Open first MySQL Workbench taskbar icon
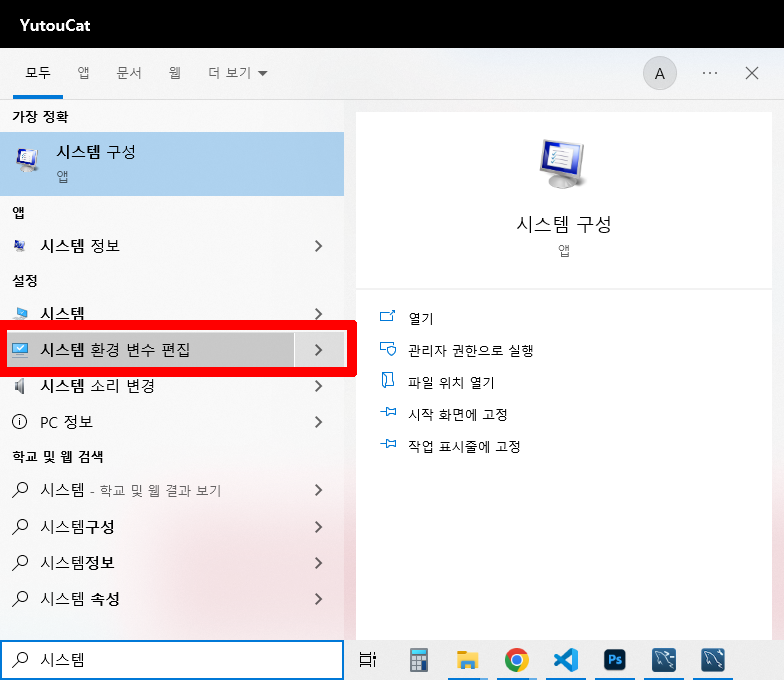 coord(664,660)
